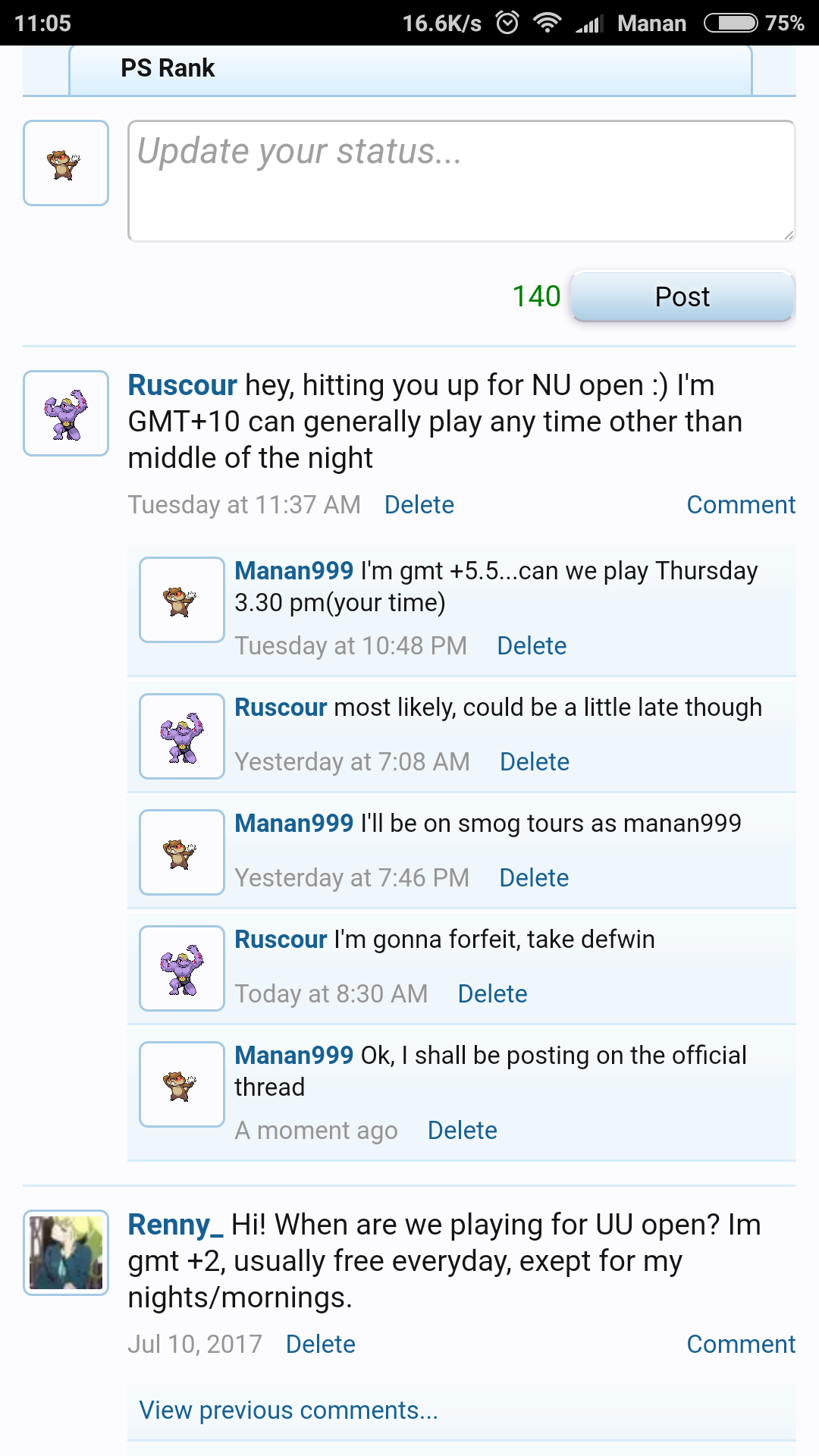Tap Ruscour's avatar on 'most likely' reply

[182, 736]
